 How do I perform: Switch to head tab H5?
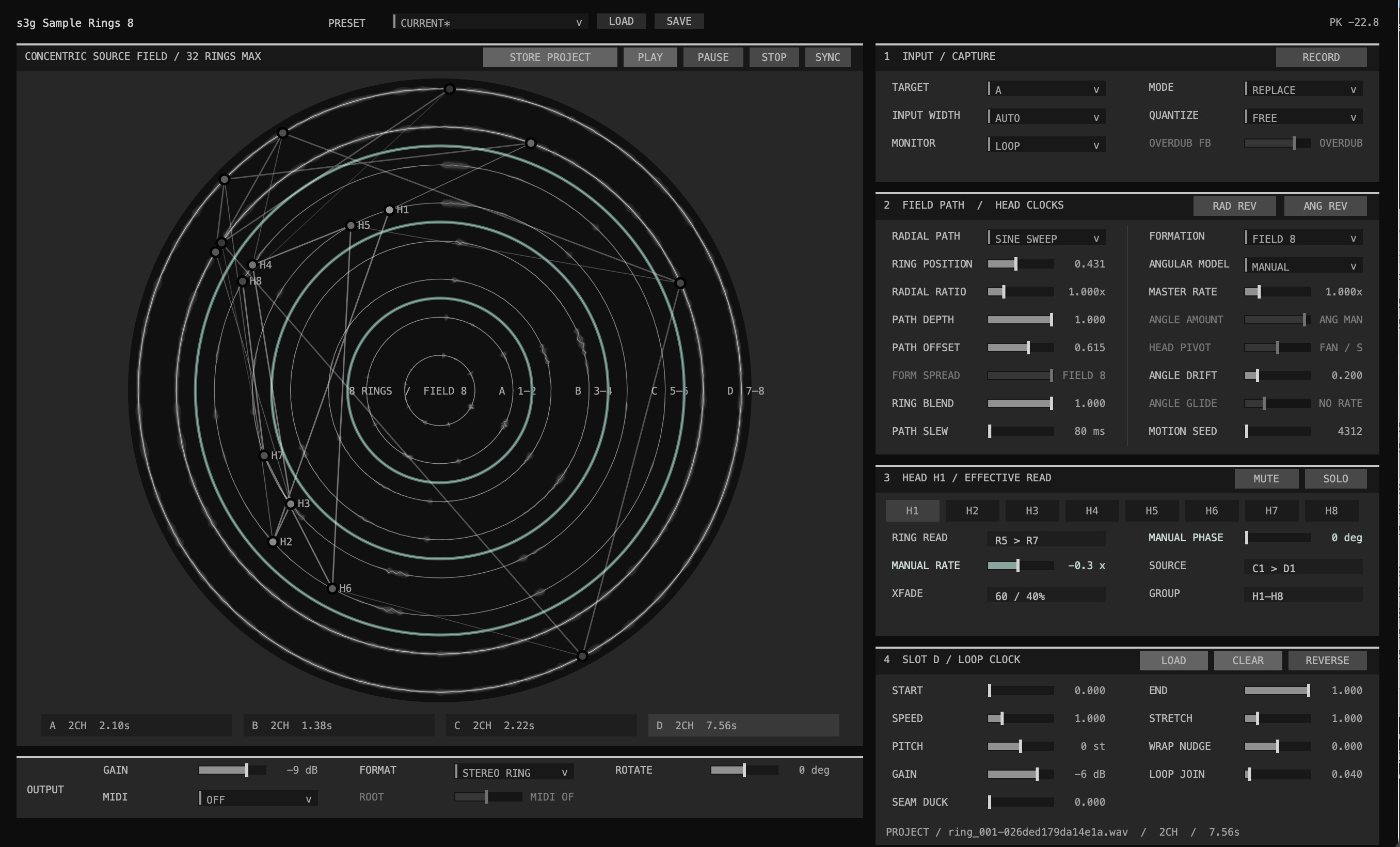(x=1152, y=510)
